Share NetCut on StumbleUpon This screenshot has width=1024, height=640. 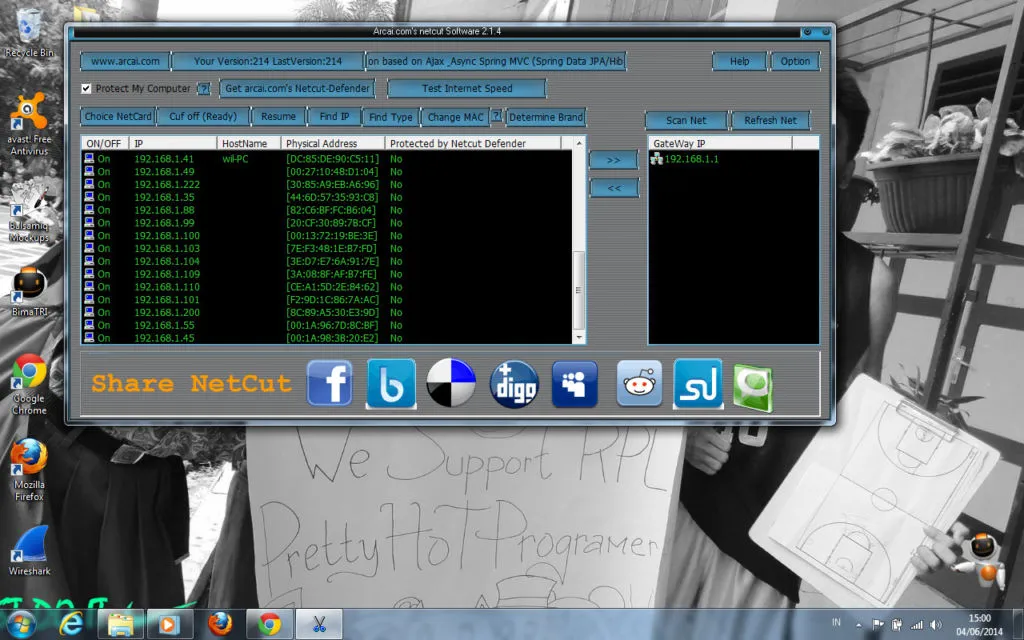tap(698, 383)
